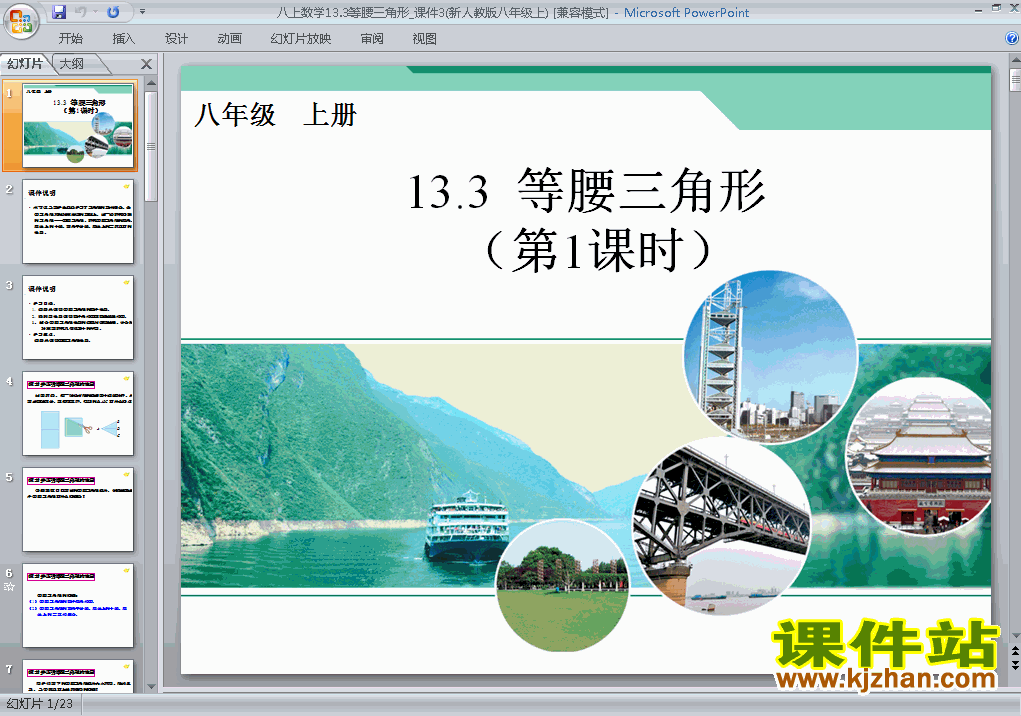Viewport: 1021px width, 716px height.
Task: Click main slide area scroll down arrow
Action: click(x=1015, y=635)
